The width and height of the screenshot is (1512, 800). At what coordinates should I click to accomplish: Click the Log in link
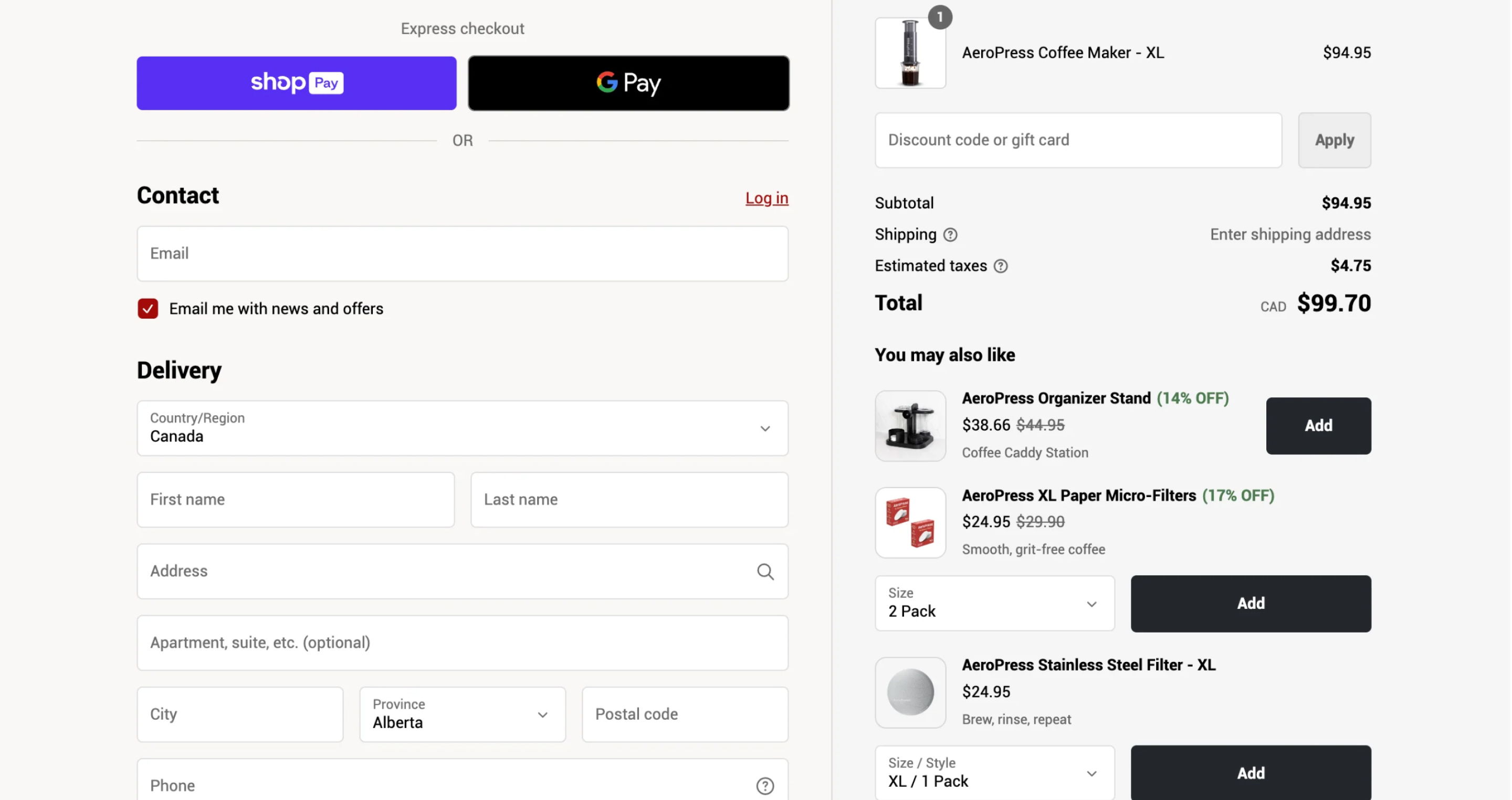766,198
